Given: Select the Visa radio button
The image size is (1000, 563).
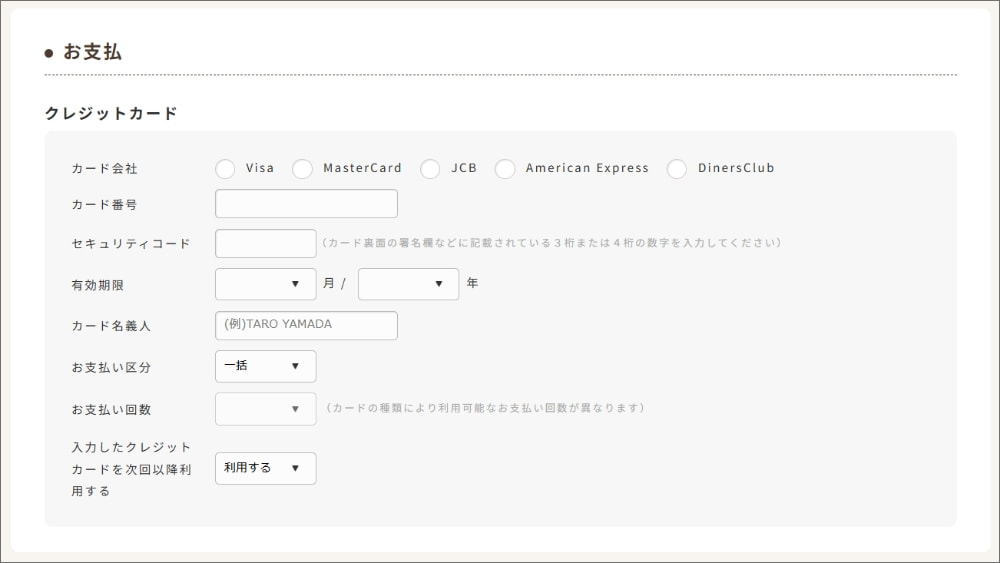Looking at the screenshot, I should [x=225, y=169].
